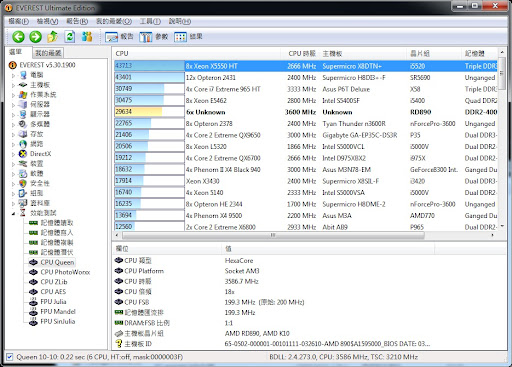
Task: Open the 檔案(F) menu
Action: 19,21
